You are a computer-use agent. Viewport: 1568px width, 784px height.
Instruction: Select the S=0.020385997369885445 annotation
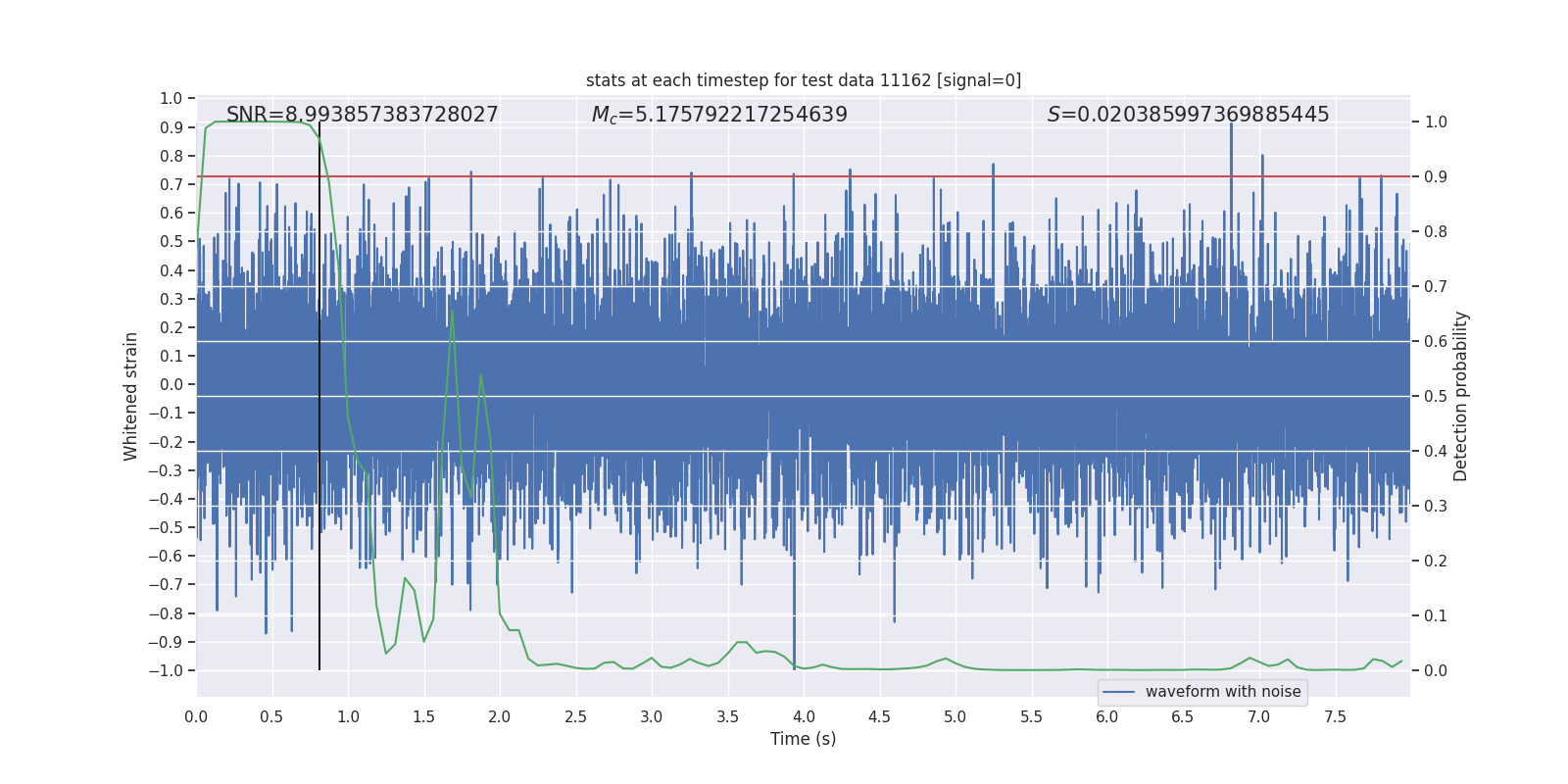coord(1189,115)
